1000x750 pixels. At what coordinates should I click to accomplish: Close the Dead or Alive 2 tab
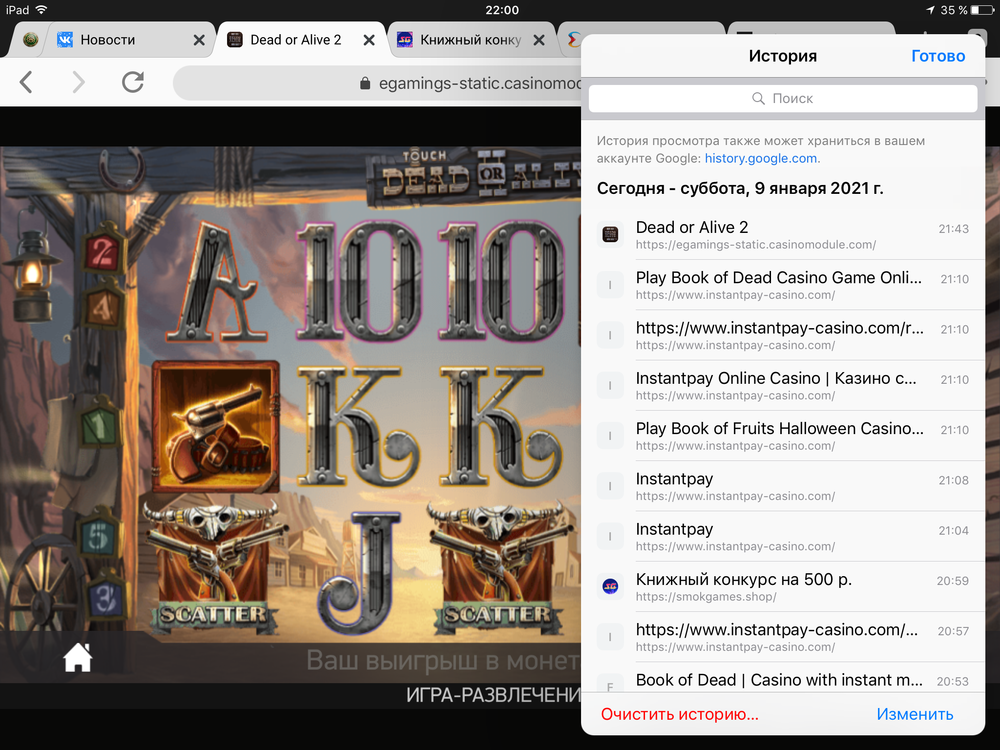[369, 40]
